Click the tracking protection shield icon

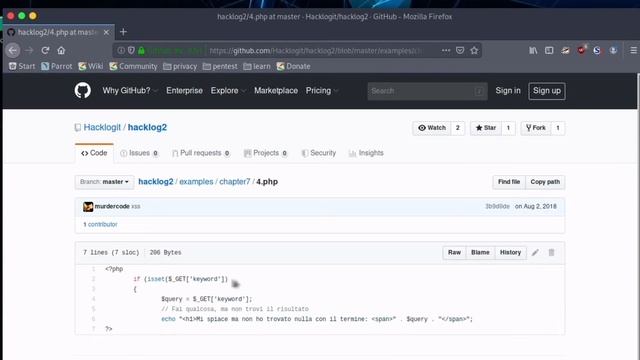131,51
